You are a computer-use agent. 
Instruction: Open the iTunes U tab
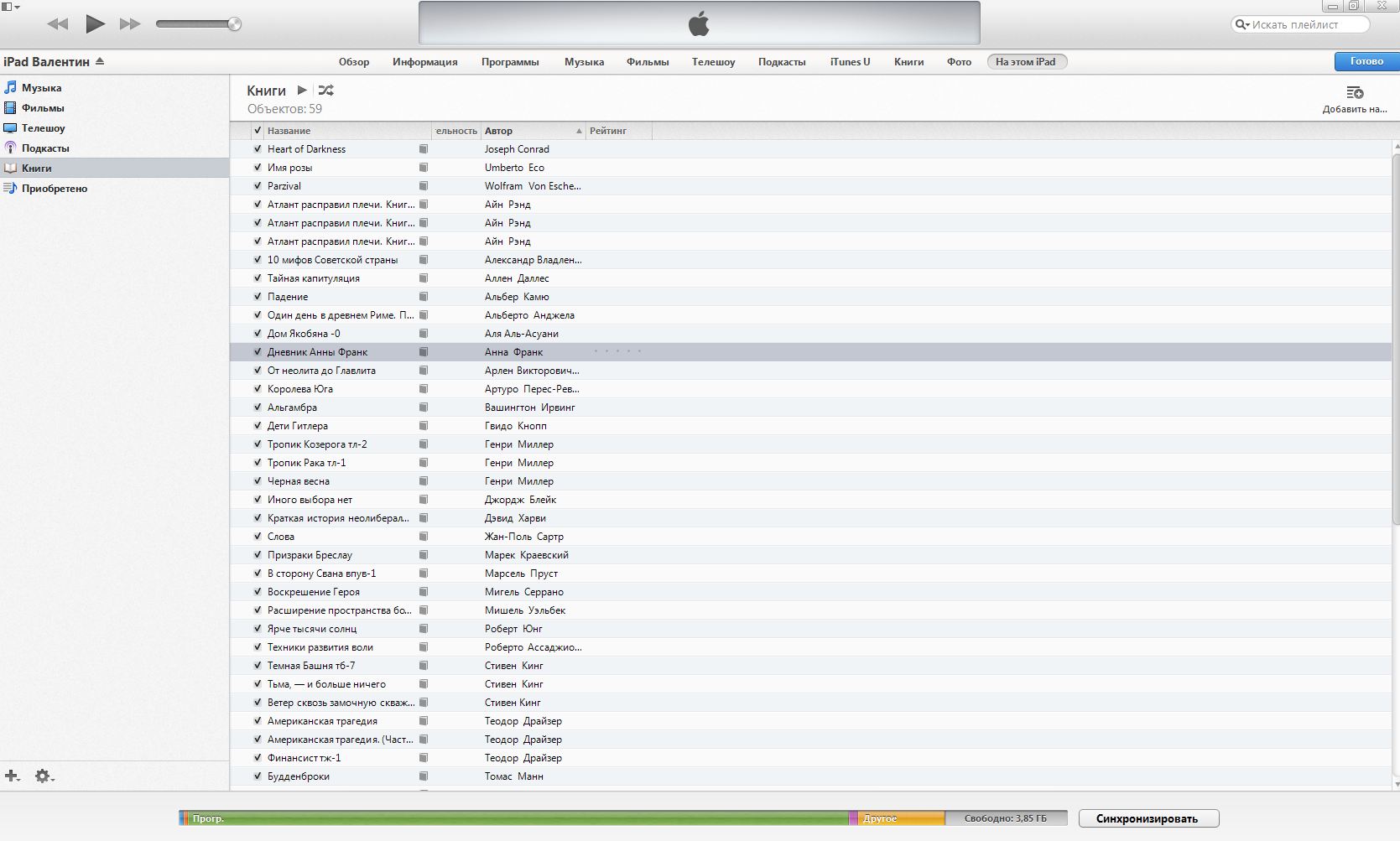850,62
